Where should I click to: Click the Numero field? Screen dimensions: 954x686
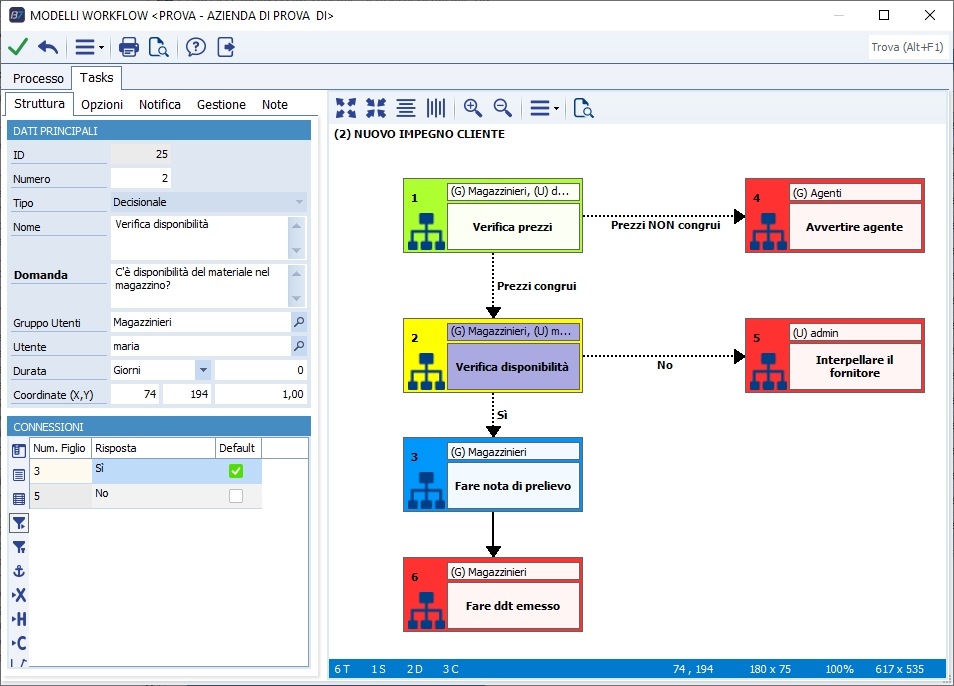pyautogui.click(x=141, y=178)
